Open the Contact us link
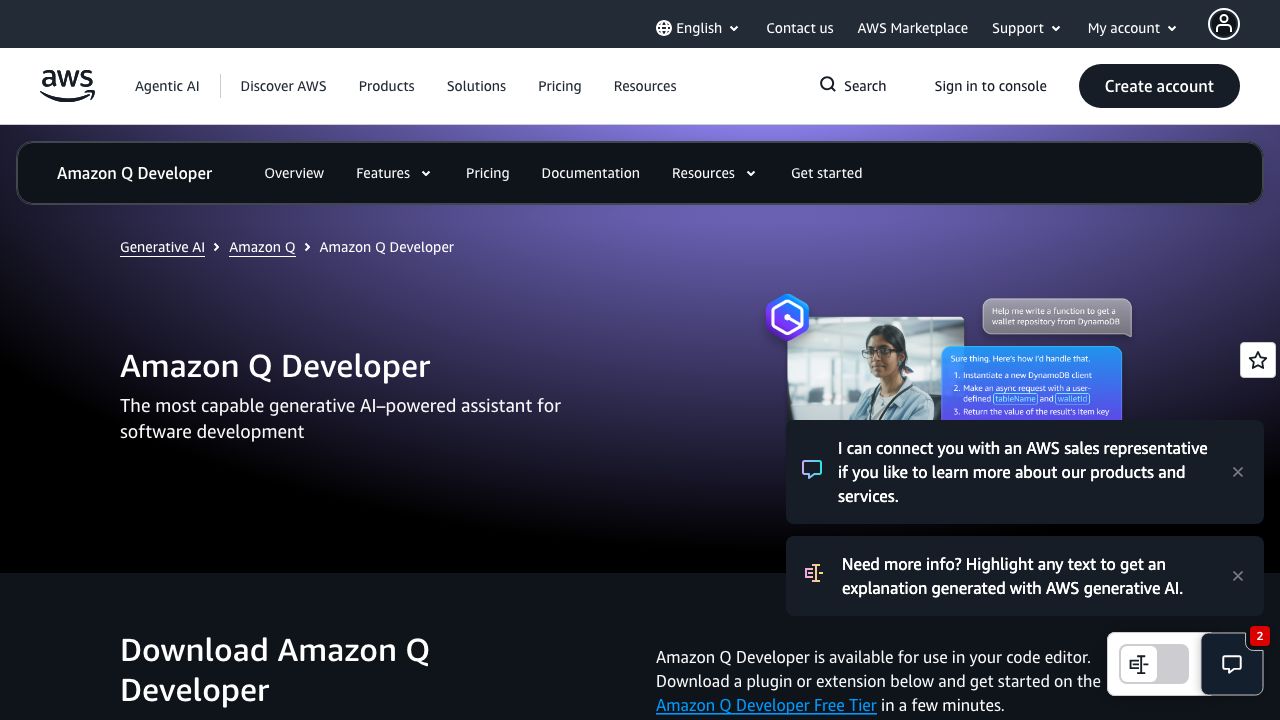Screen dimensions: 1280x720 click(799, 28)
